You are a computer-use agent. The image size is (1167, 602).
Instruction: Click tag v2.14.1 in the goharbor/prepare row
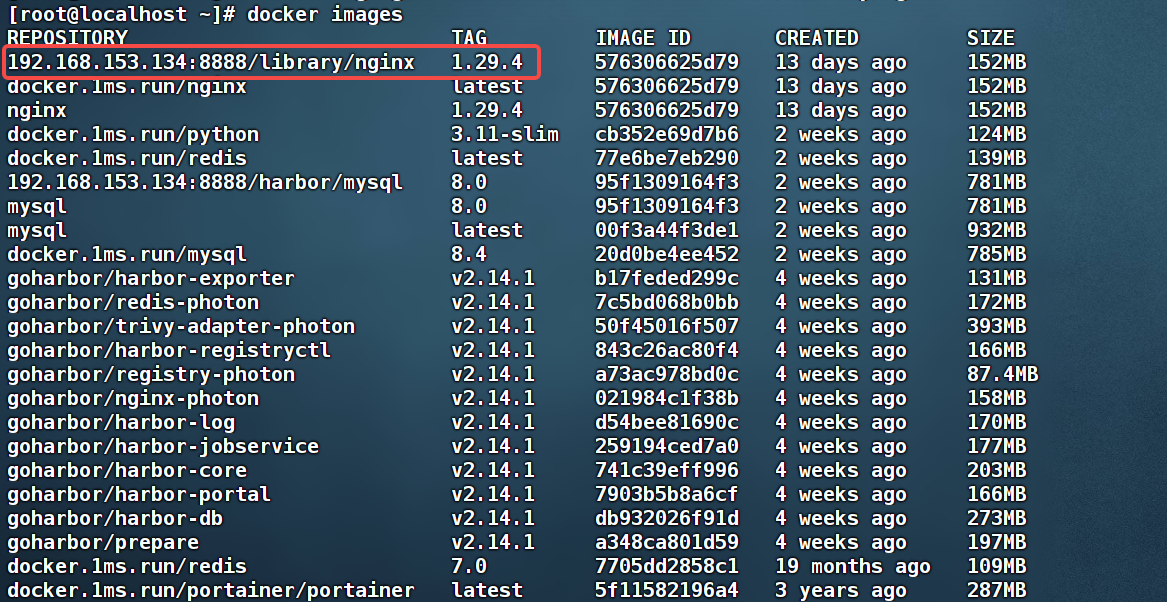(493, 542)
